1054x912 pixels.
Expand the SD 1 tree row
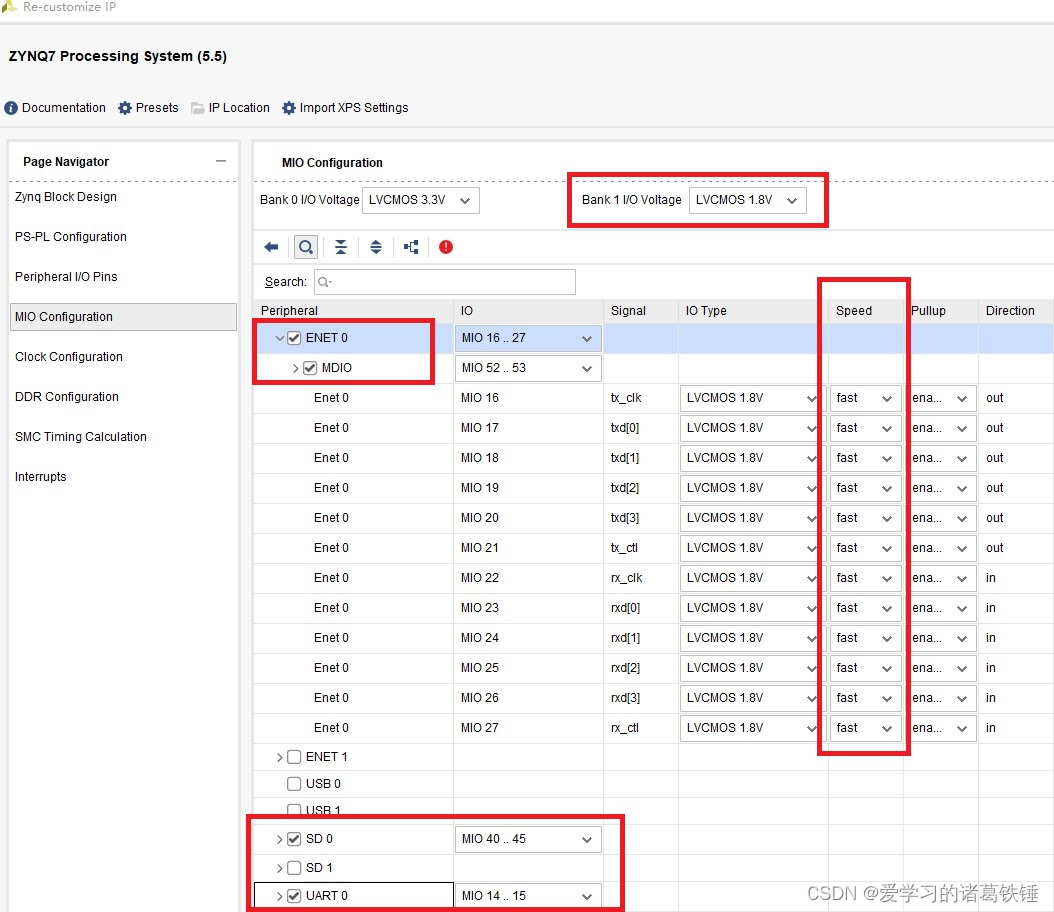[x=280, y=868]
